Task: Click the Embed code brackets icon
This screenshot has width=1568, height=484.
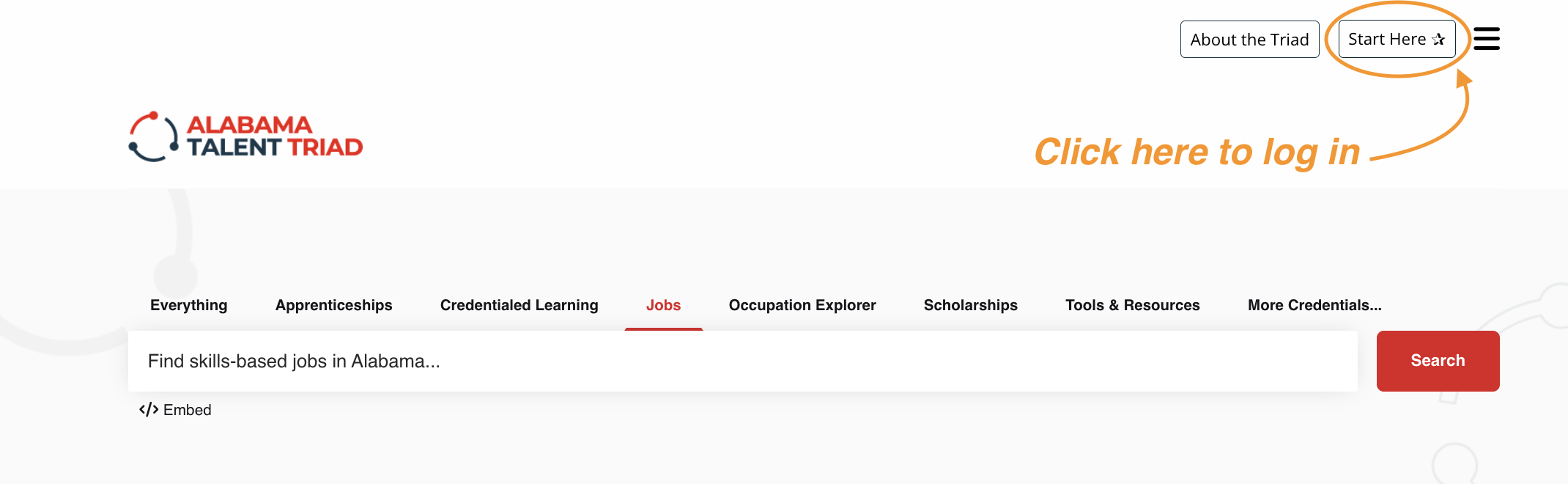Action: point(149,410)
